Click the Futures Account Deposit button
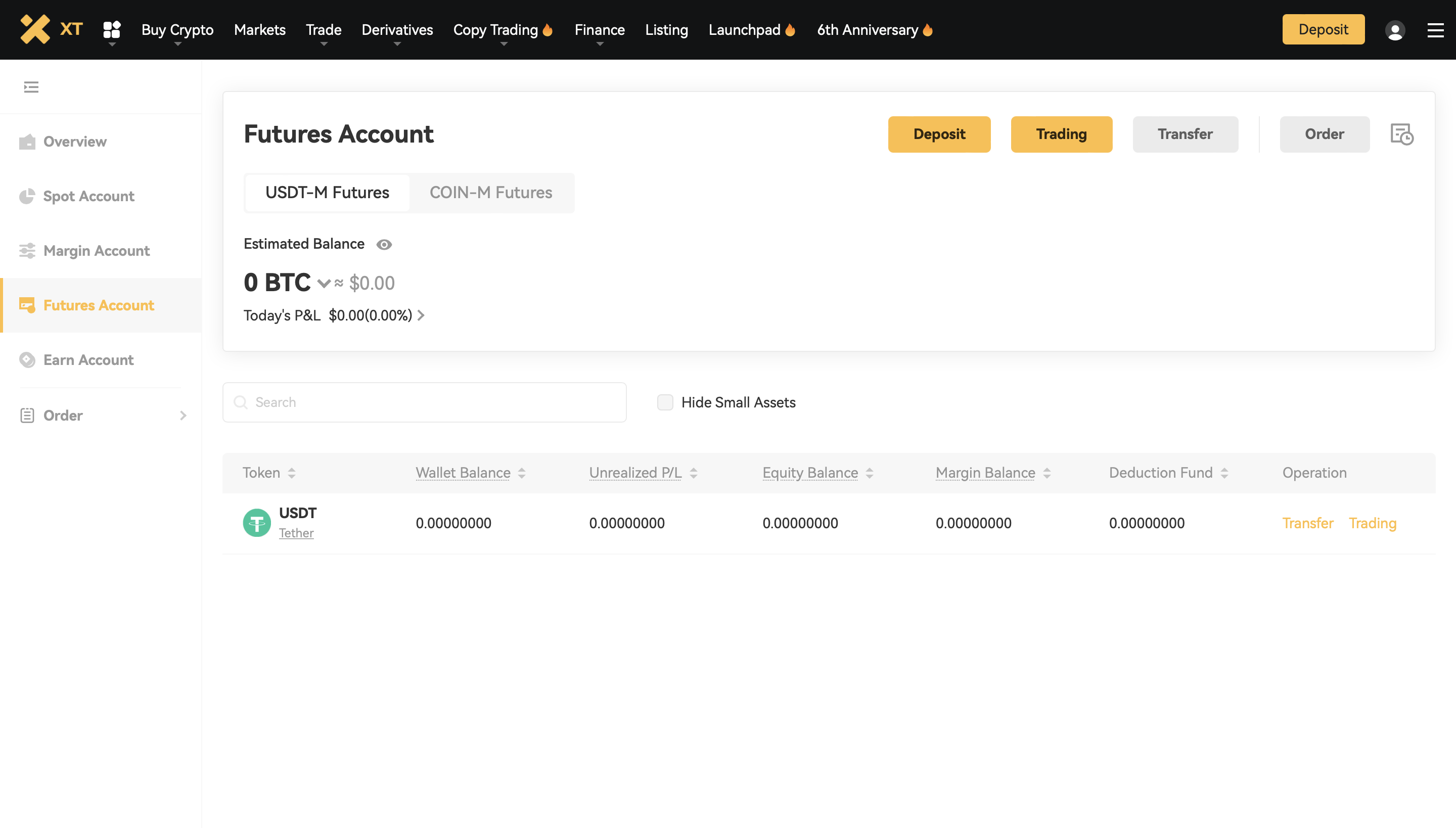1456x828 pixels. (939, 134)
